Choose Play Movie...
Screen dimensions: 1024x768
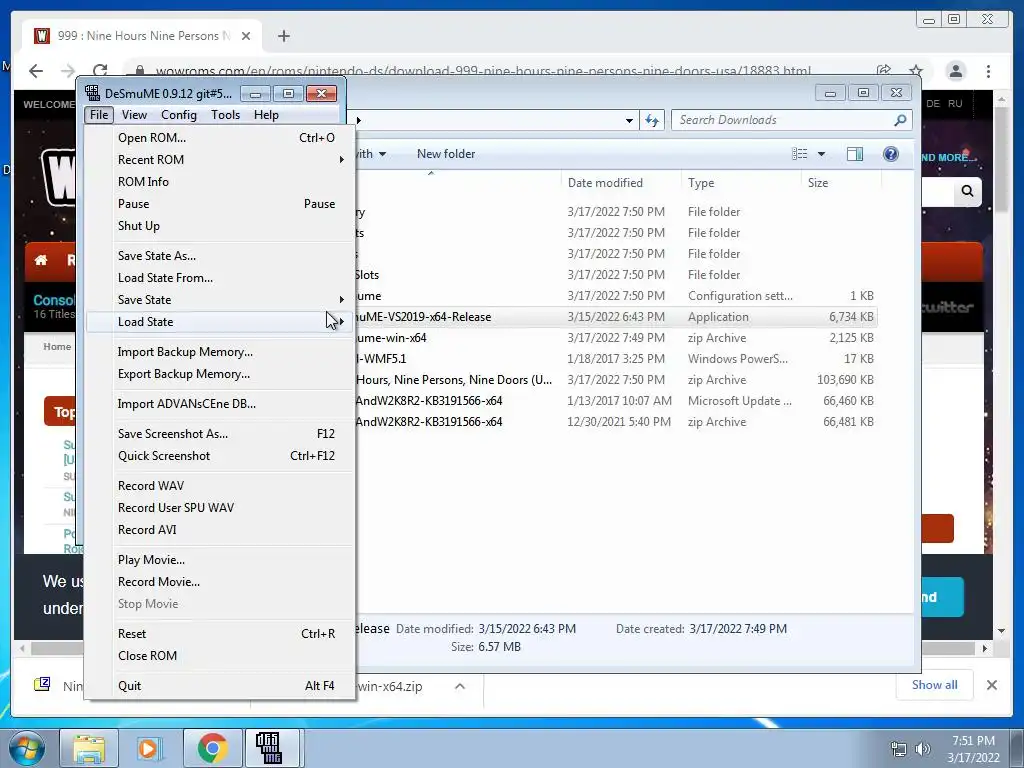coord(221,560)
